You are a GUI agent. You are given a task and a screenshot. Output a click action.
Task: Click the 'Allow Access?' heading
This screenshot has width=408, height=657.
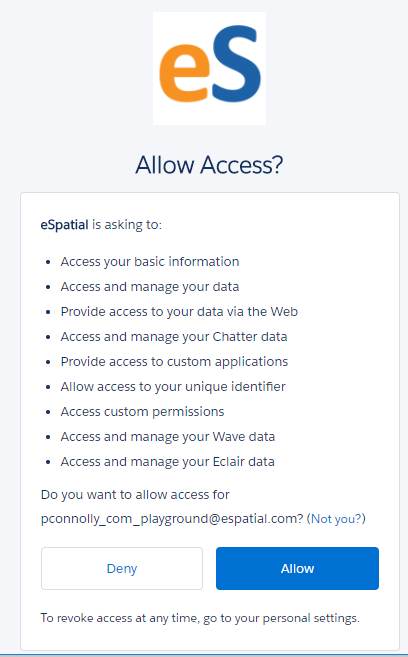point(209,165)
